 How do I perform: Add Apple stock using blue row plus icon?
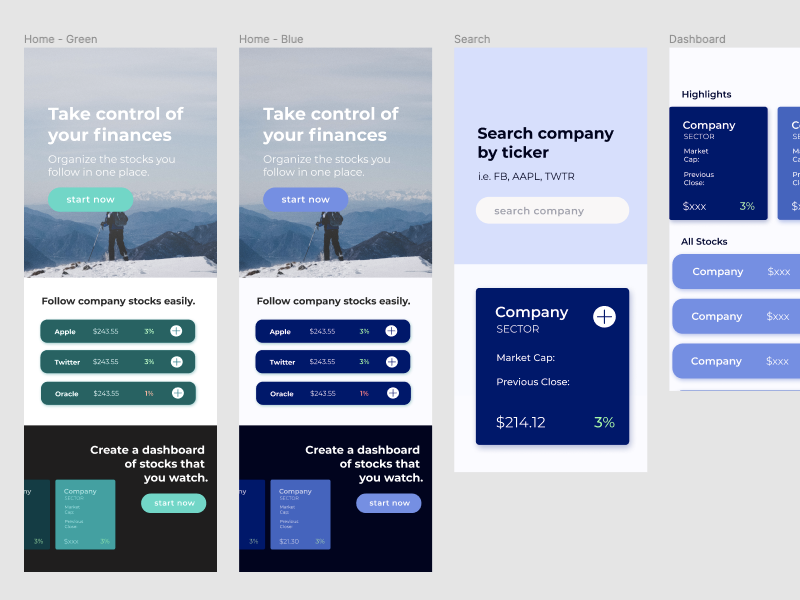[391, 331]
